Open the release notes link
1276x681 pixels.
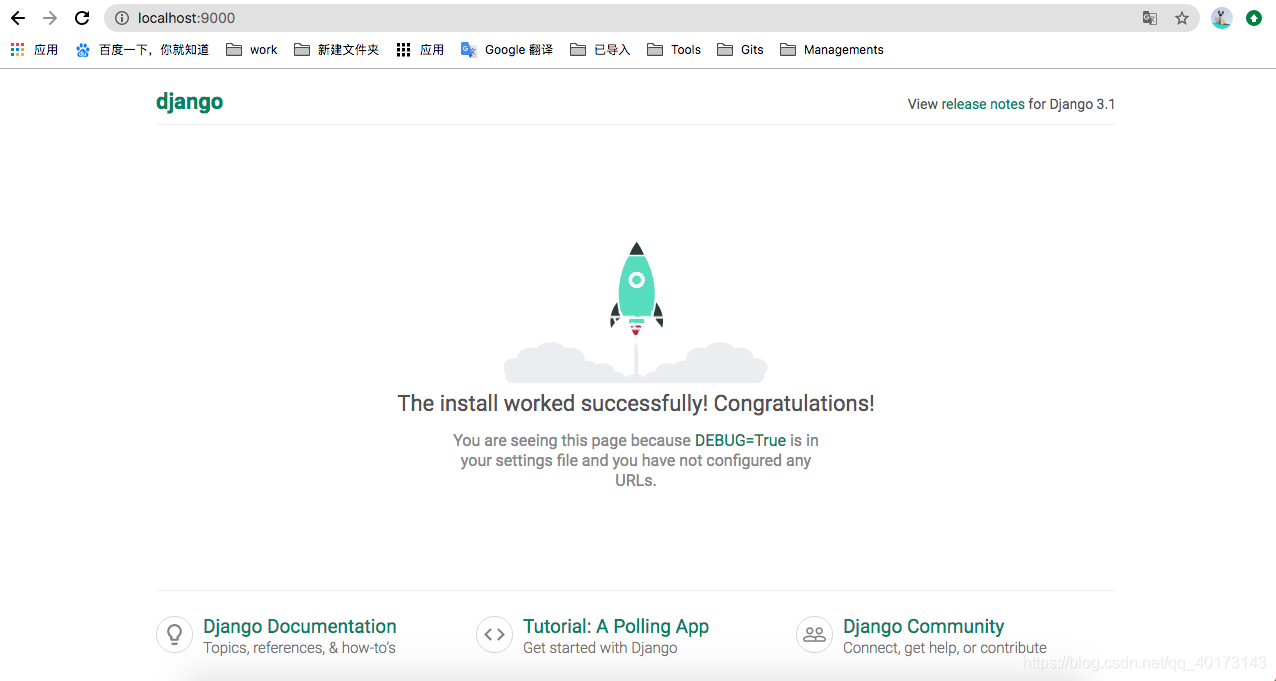coord(983,104)
